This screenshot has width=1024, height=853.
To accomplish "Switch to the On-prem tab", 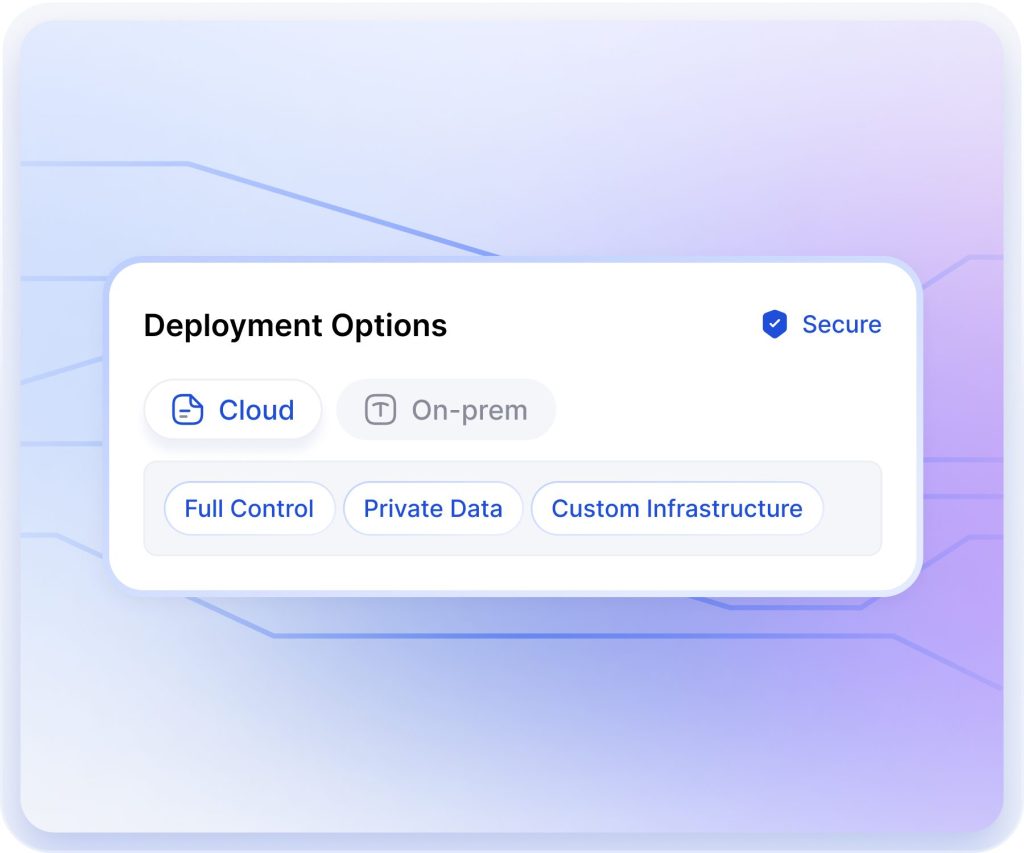I will [446, 410].
